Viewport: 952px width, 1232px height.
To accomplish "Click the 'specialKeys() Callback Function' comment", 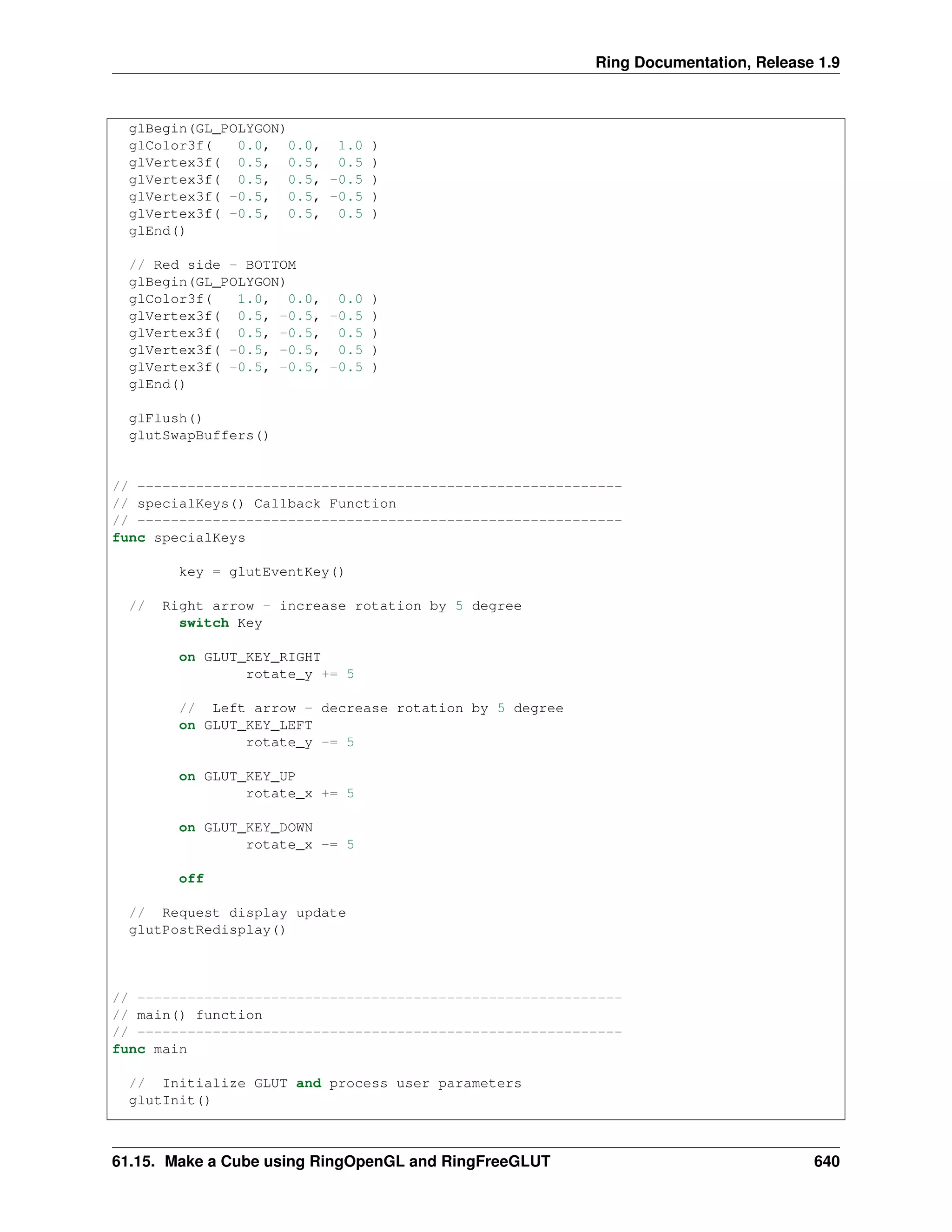I will (254, 504).
